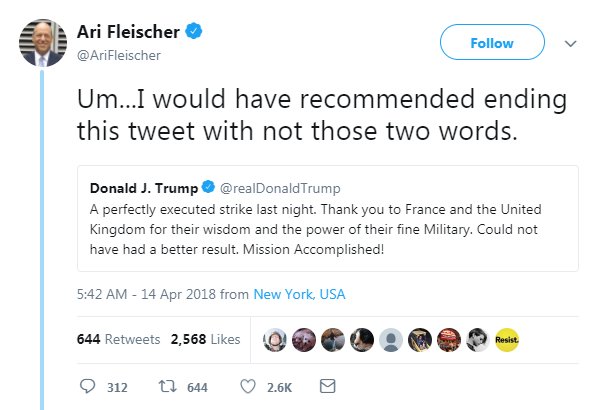Share the tweet via the envelope icon
The width and height of the screenshot is (600, 410).
click(x=327, y=385)
